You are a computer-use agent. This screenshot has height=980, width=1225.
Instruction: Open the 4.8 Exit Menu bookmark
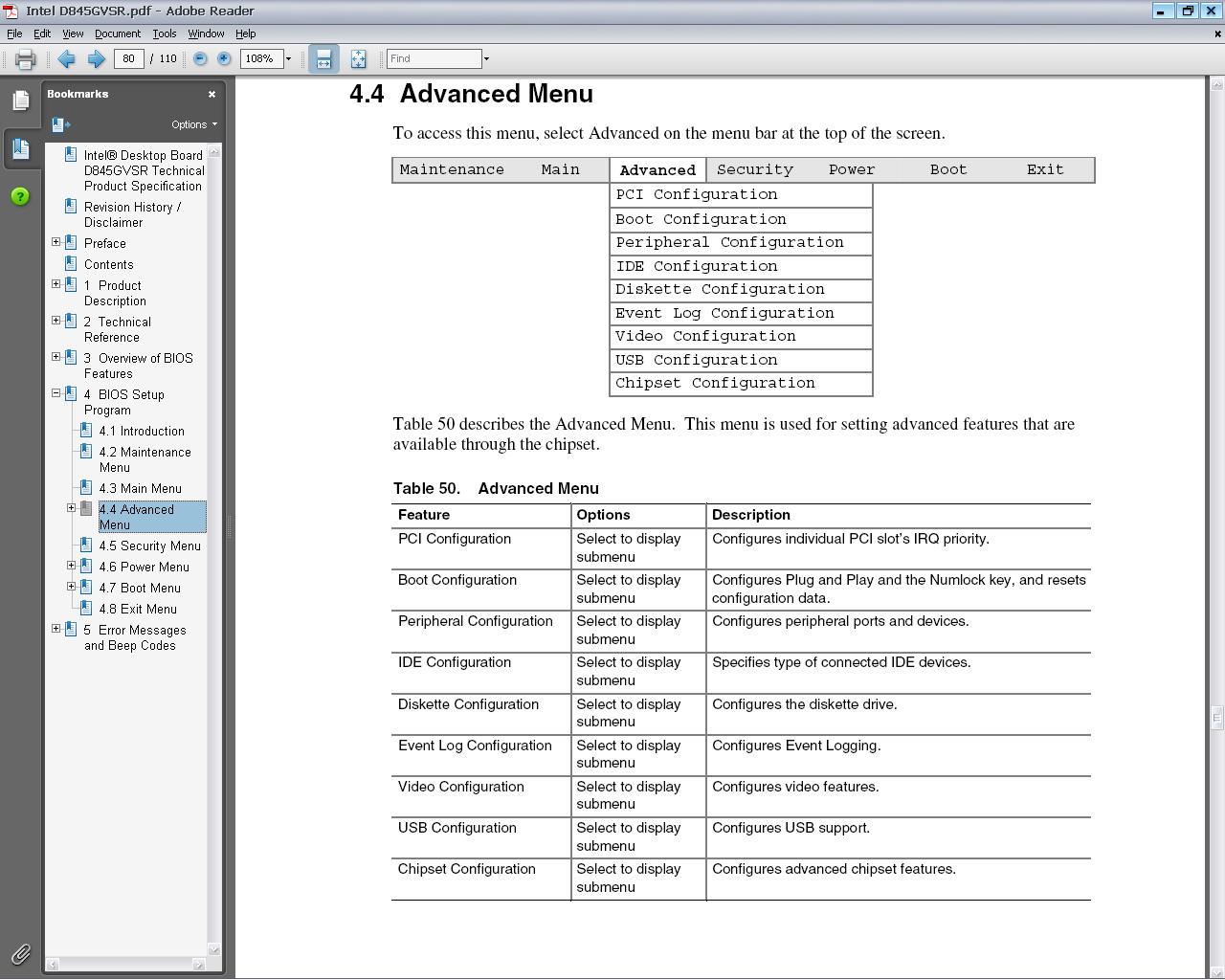[138, 609]
